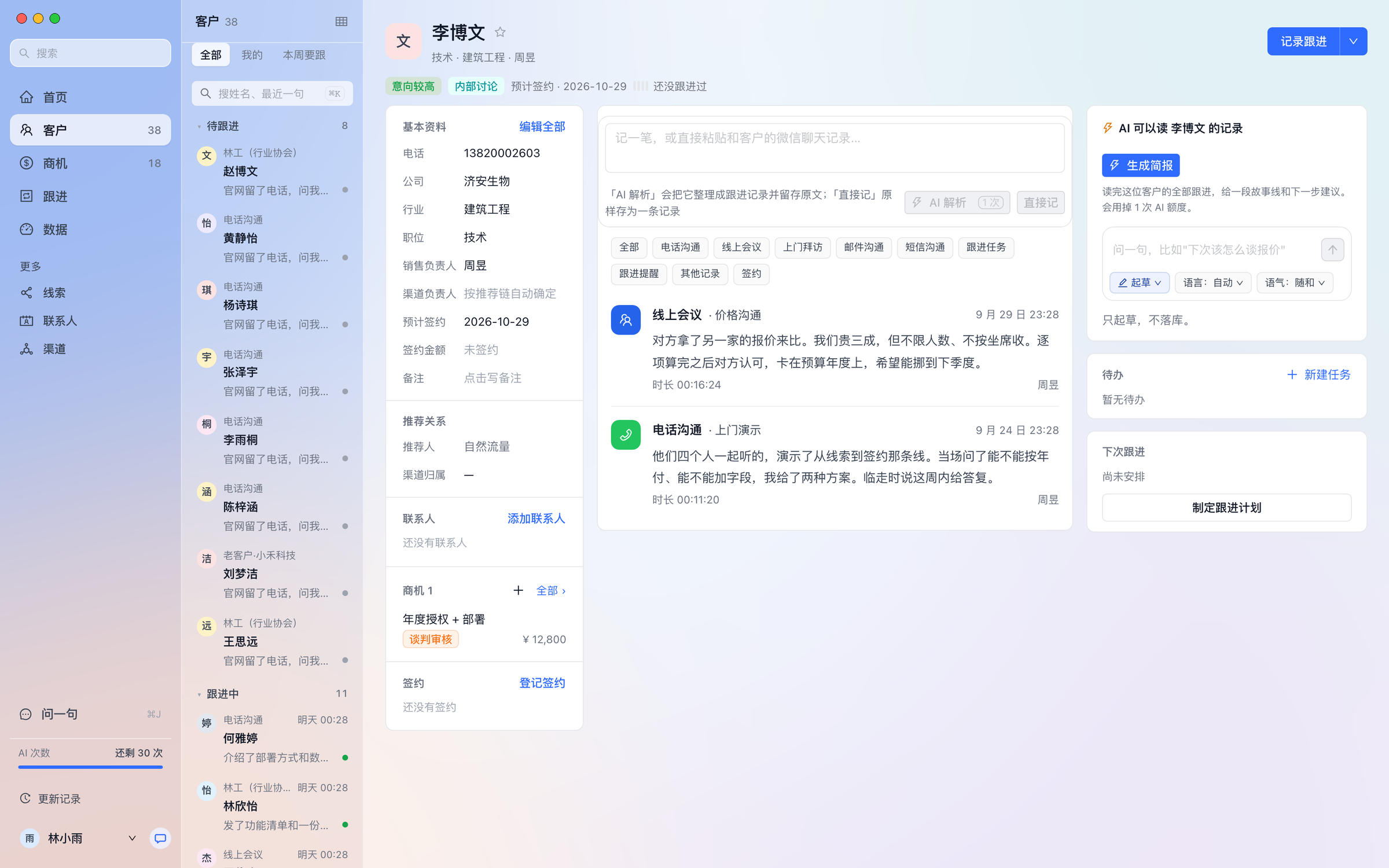Click 制定跟进计划 button
Screen dimensions: 1389x868
1226,507
